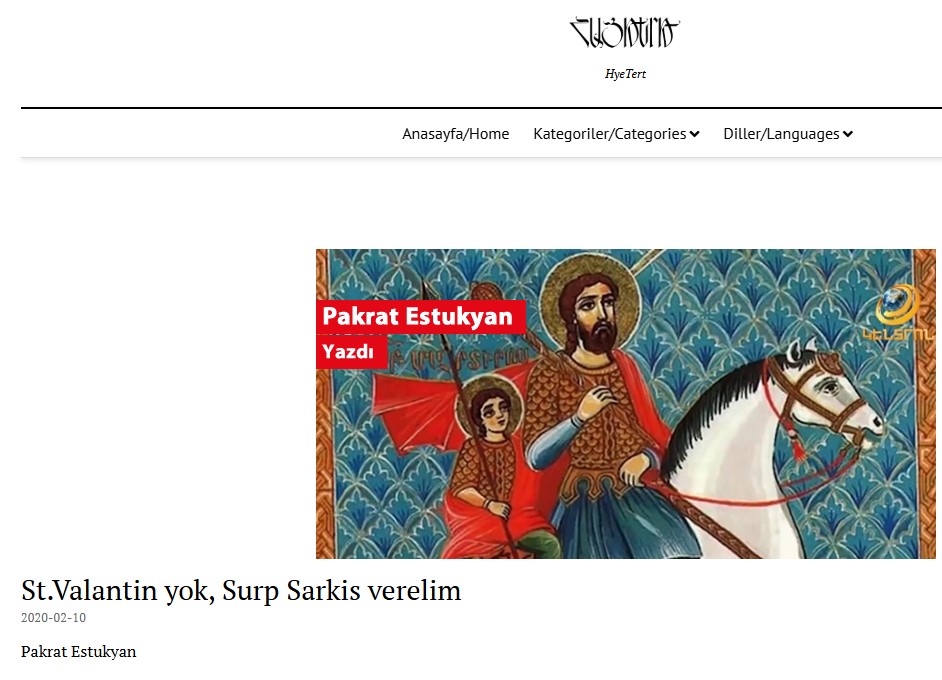Click the horse's red bridle tassel
The image size is (942, 680).
pyautogui.click(x=798, y=446)
